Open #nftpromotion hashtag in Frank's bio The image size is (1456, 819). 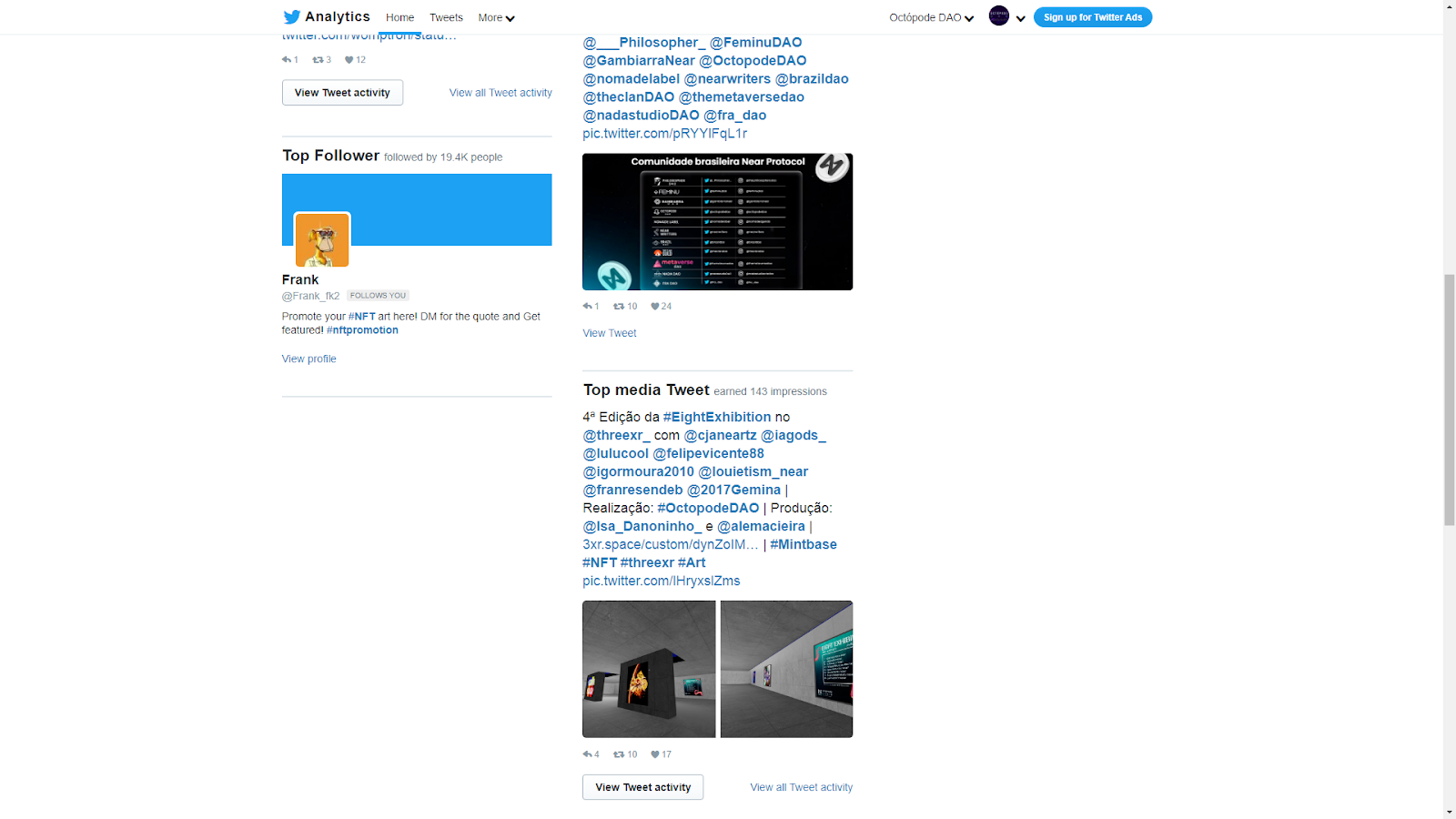(362, 330)
